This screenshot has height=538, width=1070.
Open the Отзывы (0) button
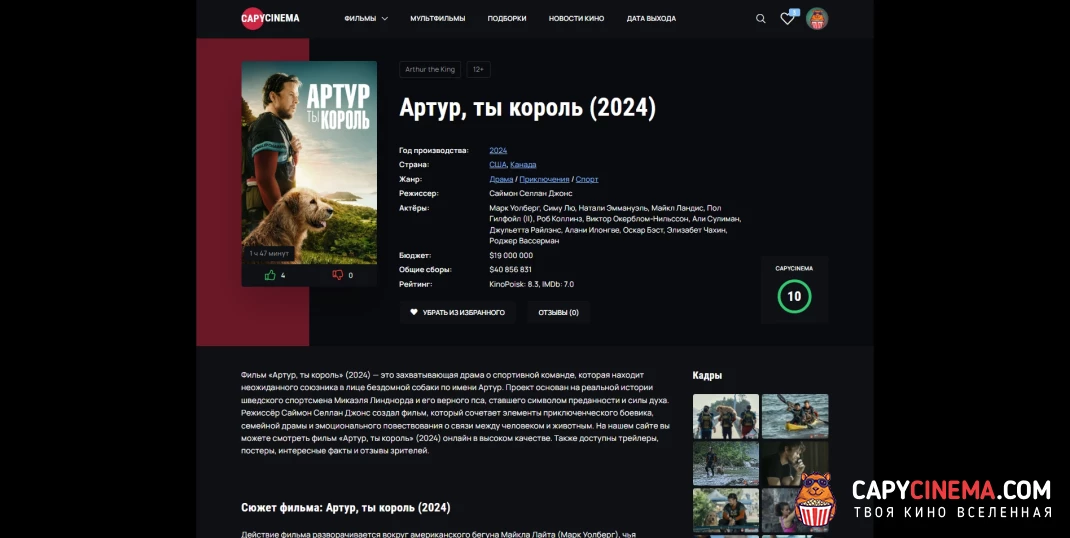click(x=558, y=312)
